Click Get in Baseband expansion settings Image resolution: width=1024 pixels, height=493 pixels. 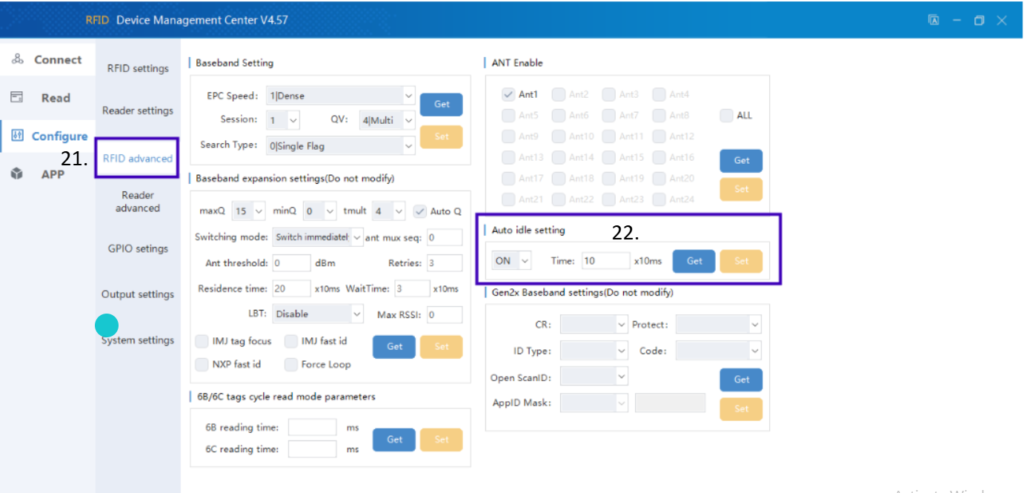394,347
